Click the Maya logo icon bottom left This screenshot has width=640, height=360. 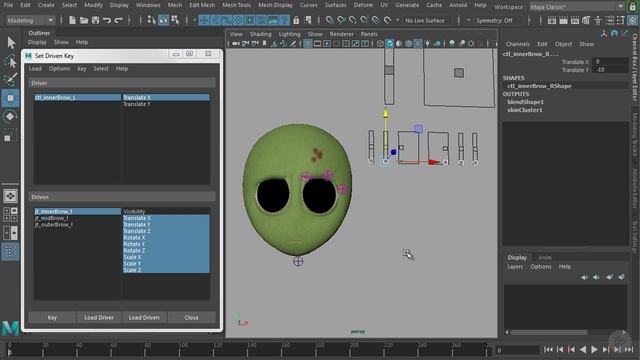[10, 328]
